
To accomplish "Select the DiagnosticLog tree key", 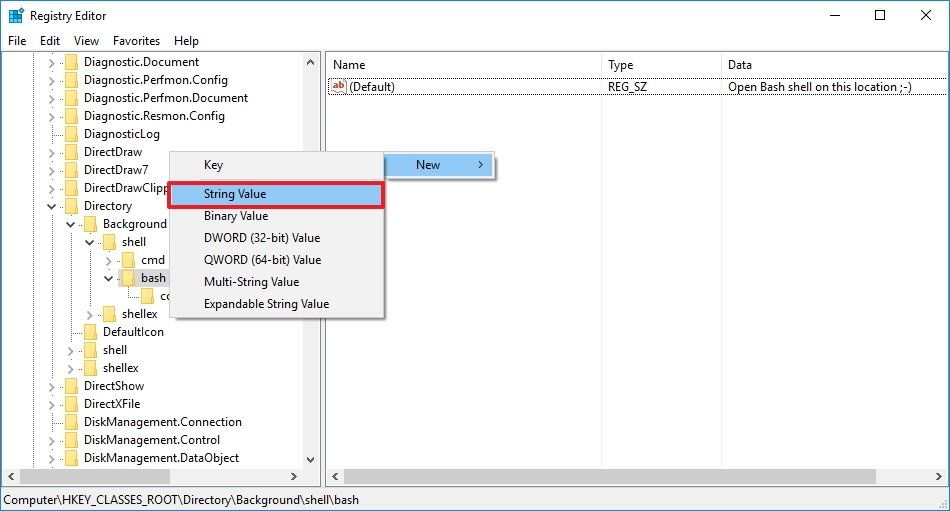I will point(122,134).
